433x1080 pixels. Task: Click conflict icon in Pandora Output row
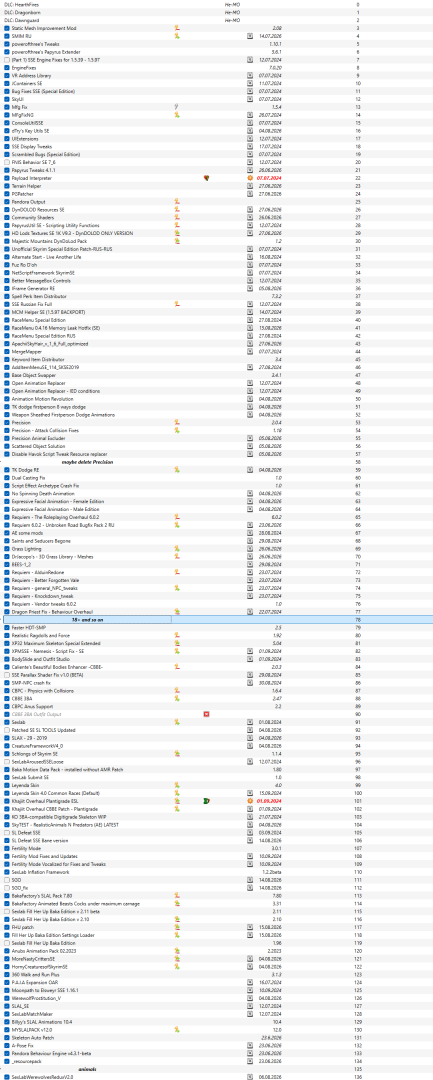point(176,202)
